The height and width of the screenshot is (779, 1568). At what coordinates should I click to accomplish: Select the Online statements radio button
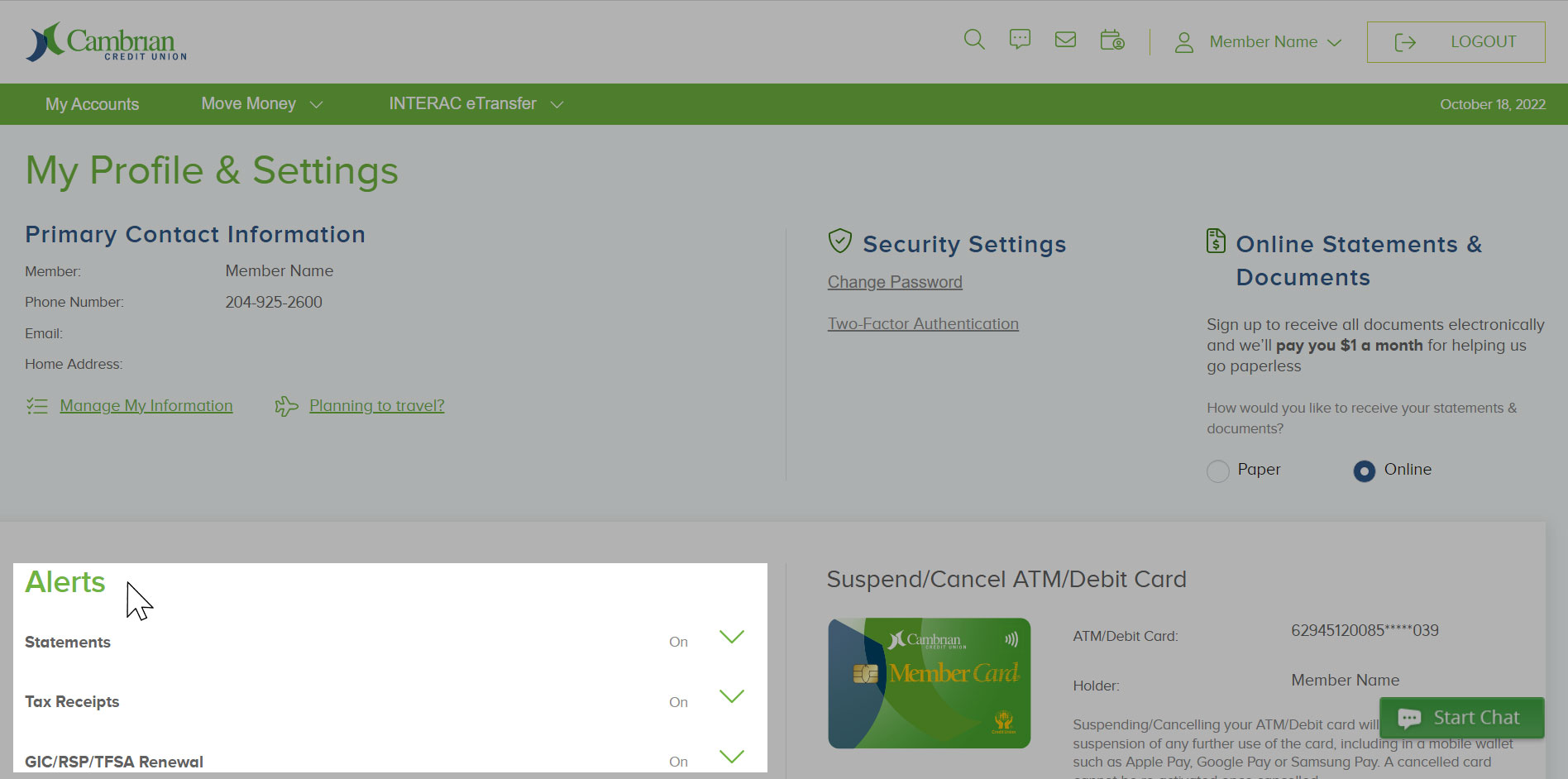pos(1363,471)
